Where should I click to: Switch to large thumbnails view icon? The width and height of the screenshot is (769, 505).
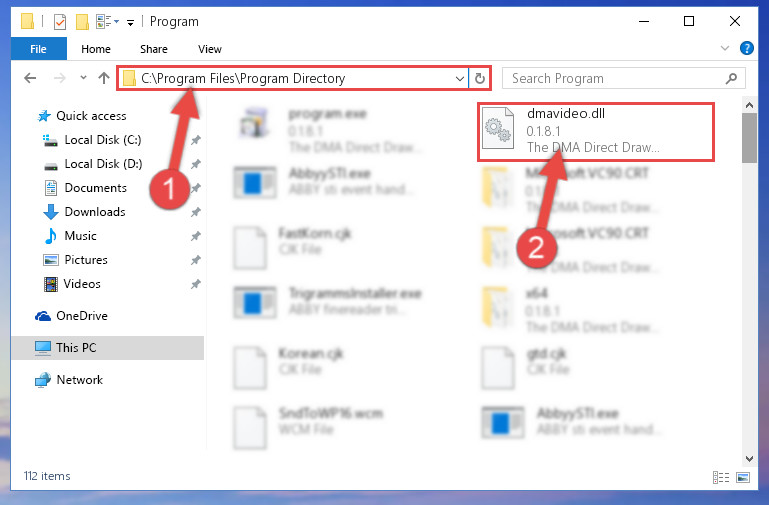pos(743,477)
